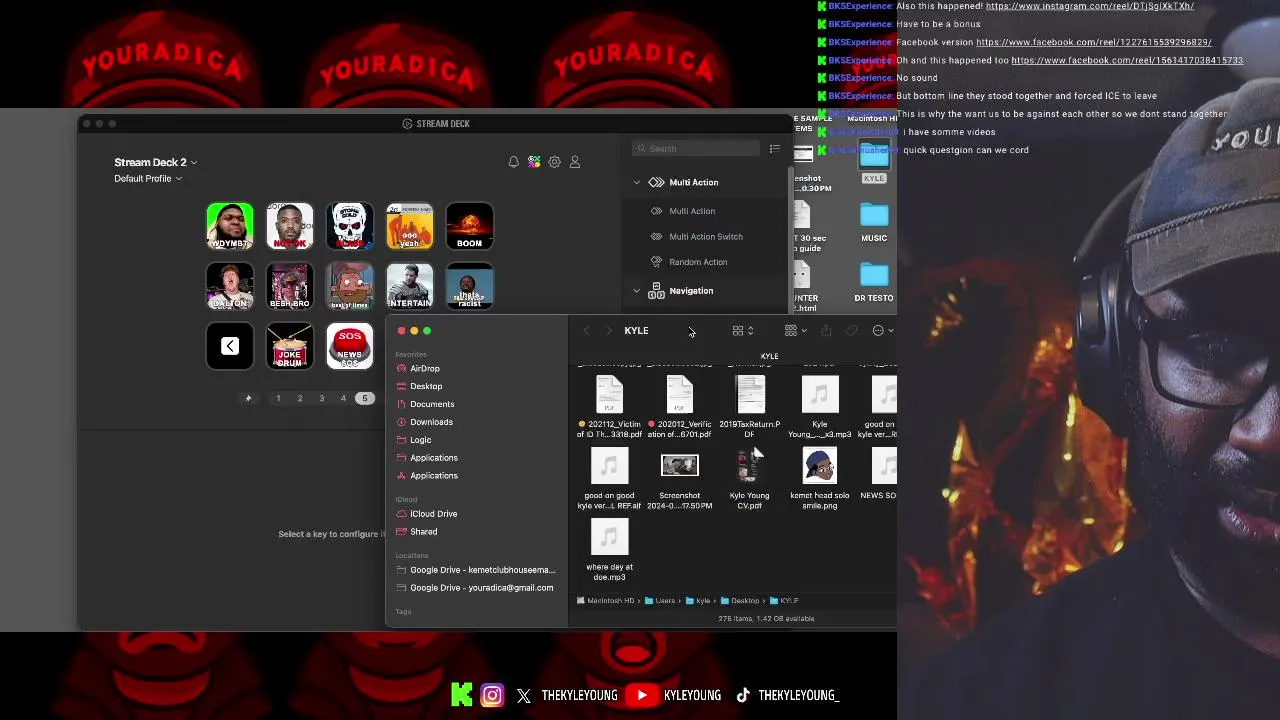1280x720 pixels.
Task: Switch to Stream Deck page 3
Action: click(322, 398)
